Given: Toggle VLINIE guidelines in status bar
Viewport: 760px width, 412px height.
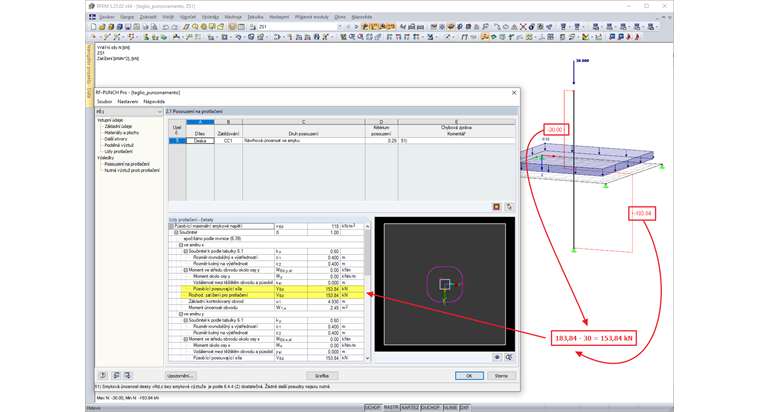Looking at the screenshot, I should 450,408.
